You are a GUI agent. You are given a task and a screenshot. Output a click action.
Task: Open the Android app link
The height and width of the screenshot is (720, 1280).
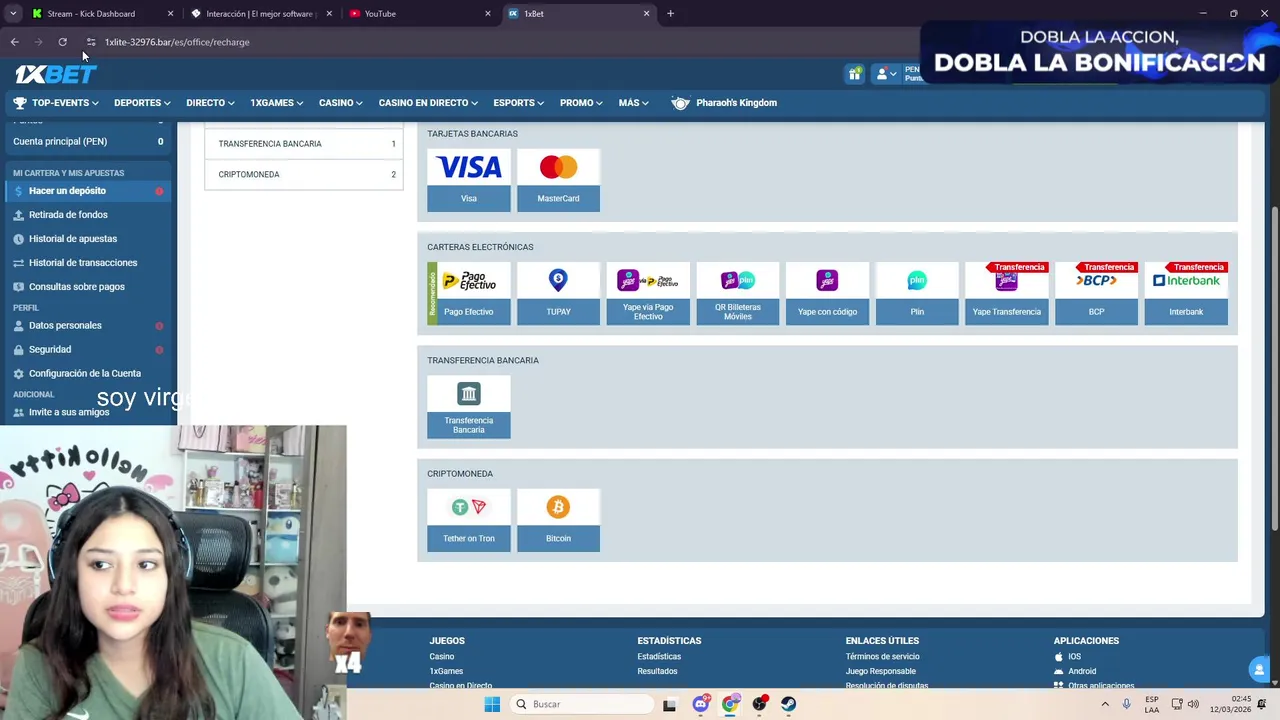1075,672
